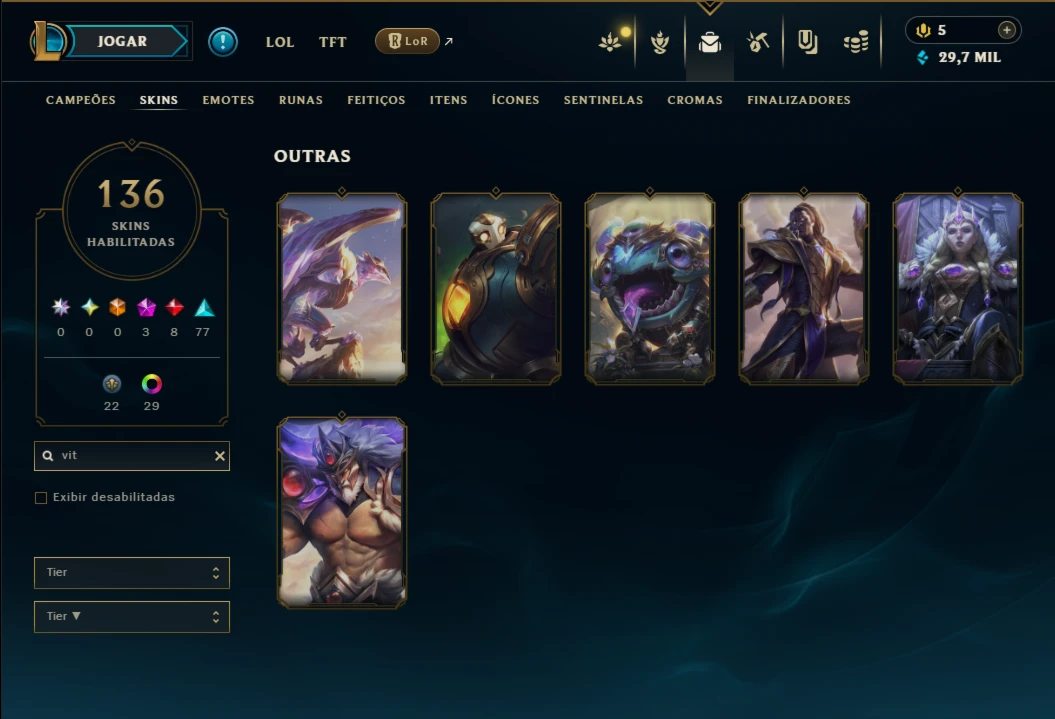Open the notification alert icon
This screenshot has height=719, width=1055.
click(x=223, y=42)
